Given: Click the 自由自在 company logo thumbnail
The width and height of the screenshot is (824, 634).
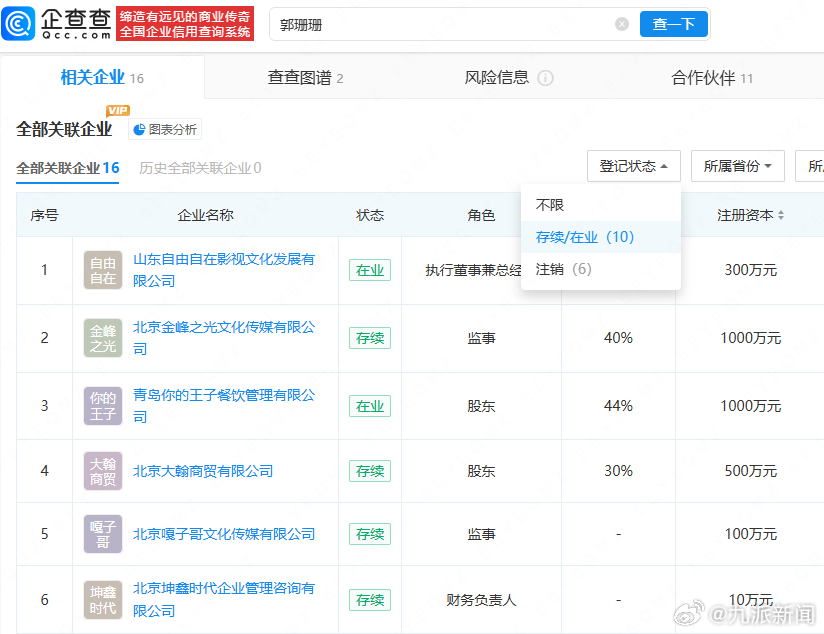Looking at the screenshot, I should tap(103, 270).
